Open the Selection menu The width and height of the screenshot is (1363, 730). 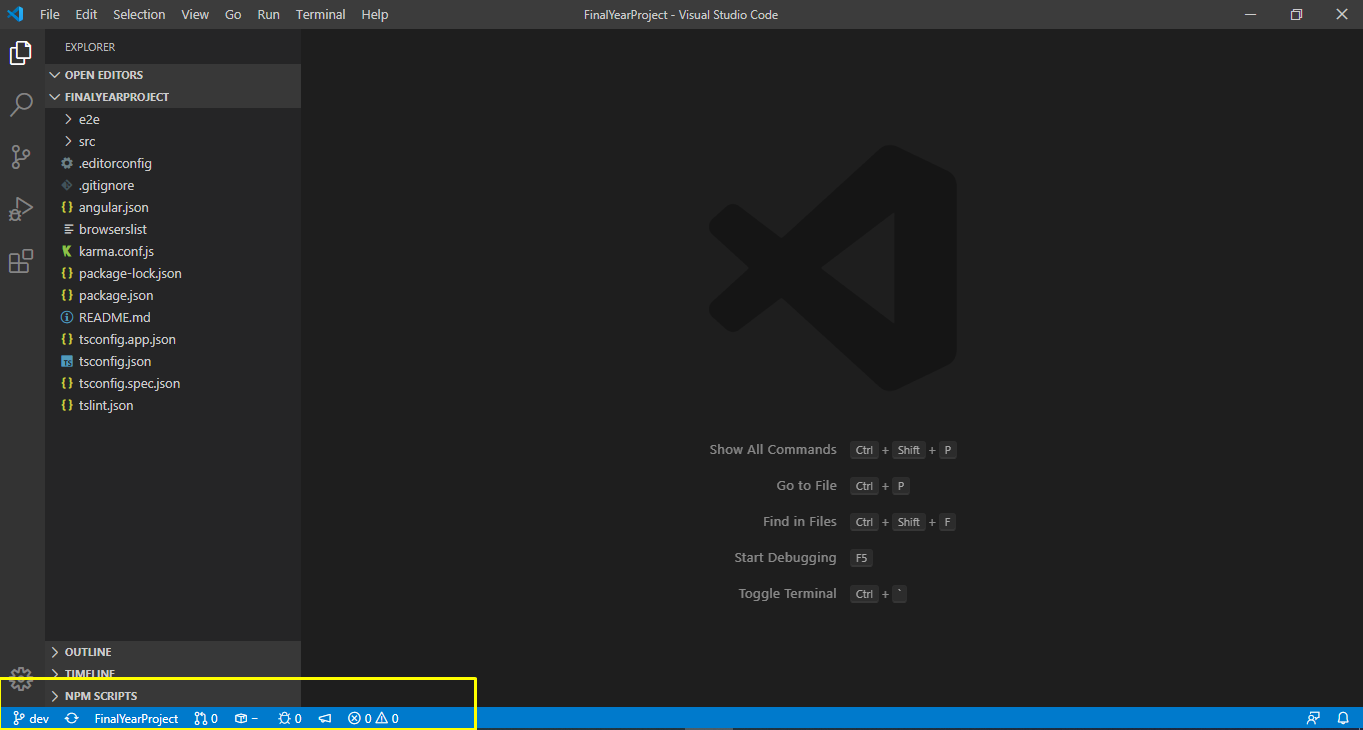pyautogui.click(x=139, y=14)
